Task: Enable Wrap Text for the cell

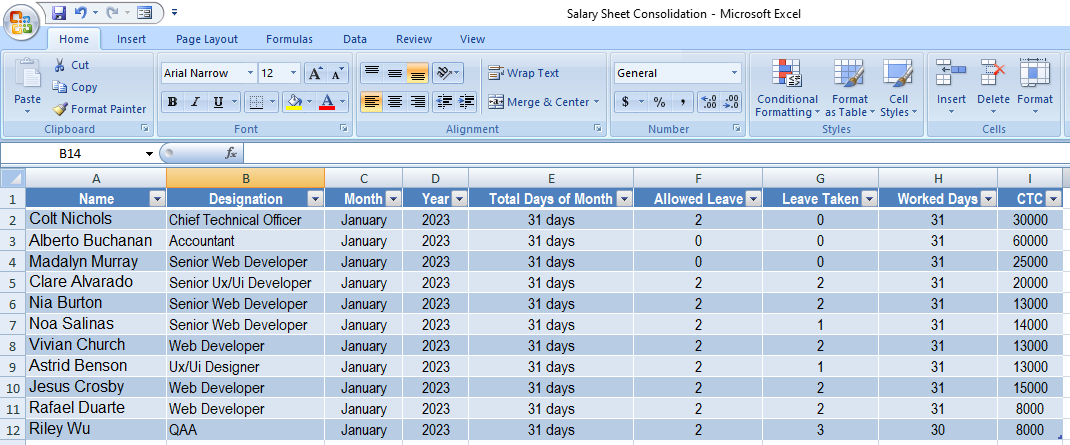Action: point(524,73)
